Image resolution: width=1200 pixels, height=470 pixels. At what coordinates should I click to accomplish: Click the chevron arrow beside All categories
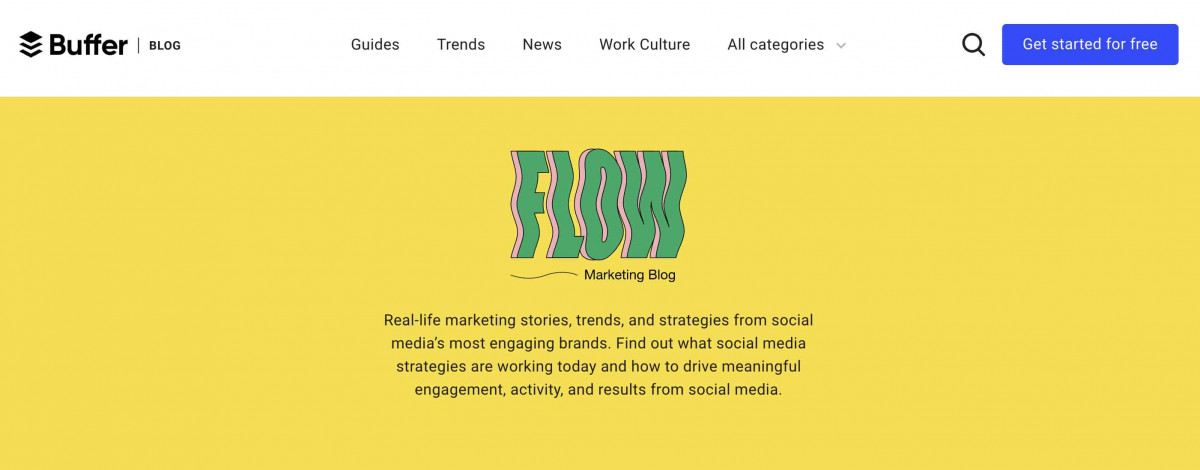(x=841, y=45)
